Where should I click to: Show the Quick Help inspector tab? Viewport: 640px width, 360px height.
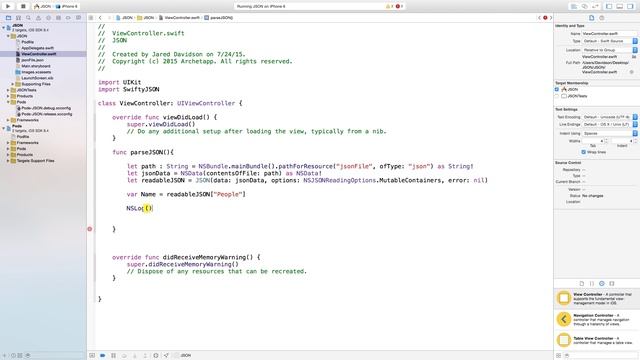[602, 18]
